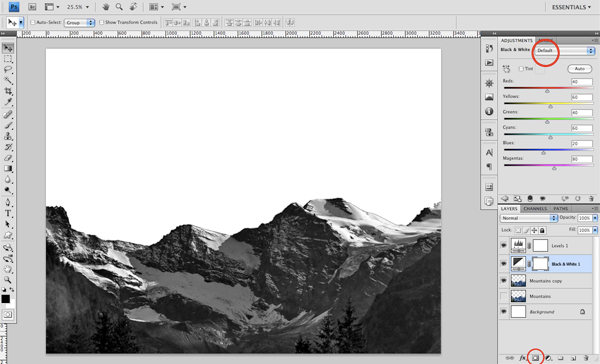The height and width of the screenshot is (364, 600).
Task: Select the Eraser tool
Action: coord(8,158)
